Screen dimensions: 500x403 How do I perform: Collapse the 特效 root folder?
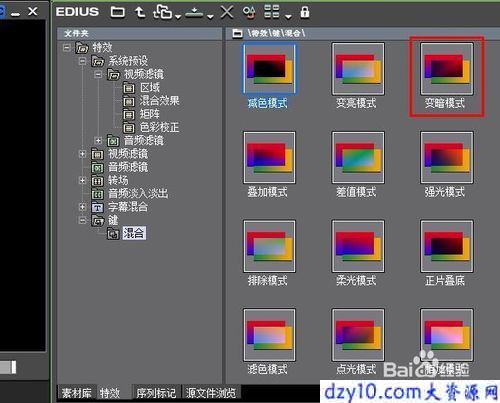tap(66, 48)
